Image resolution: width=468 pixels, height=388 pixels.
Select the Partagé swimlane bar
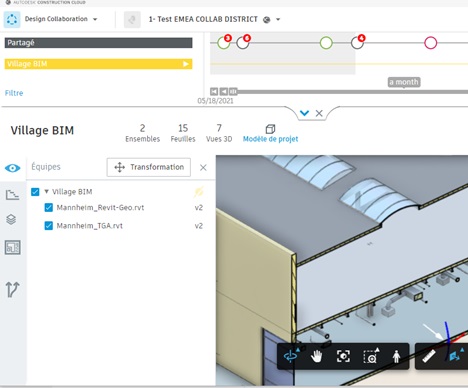(x=98, y=43)
